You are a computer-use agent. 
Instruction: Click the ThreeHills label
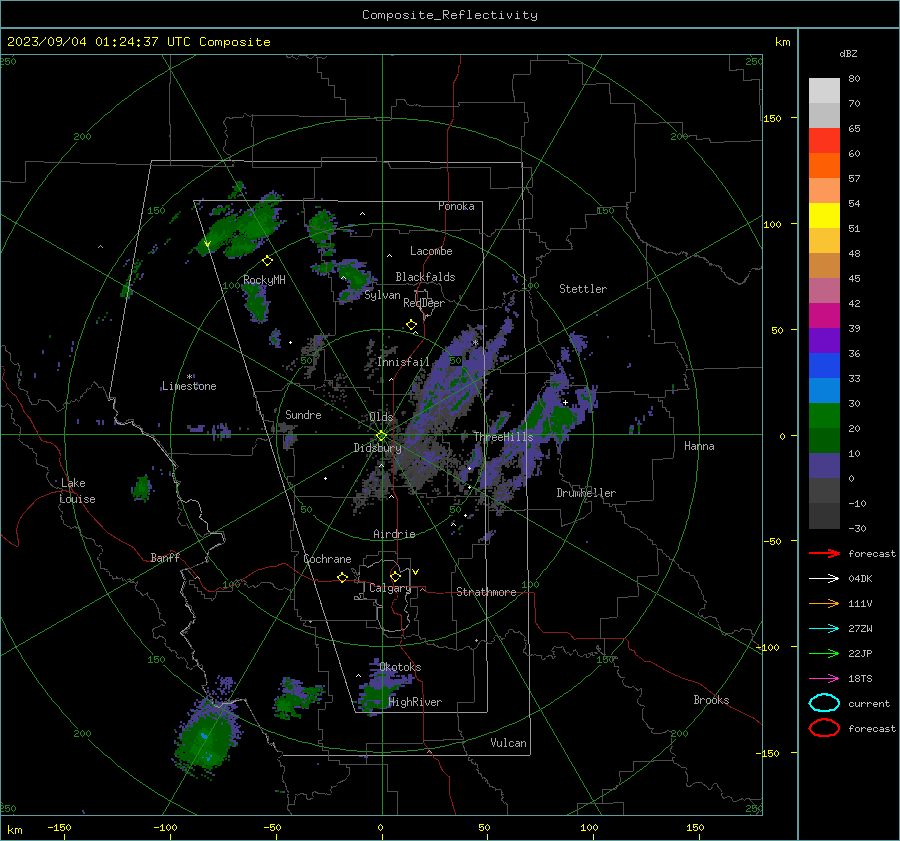tap(503, 437)
